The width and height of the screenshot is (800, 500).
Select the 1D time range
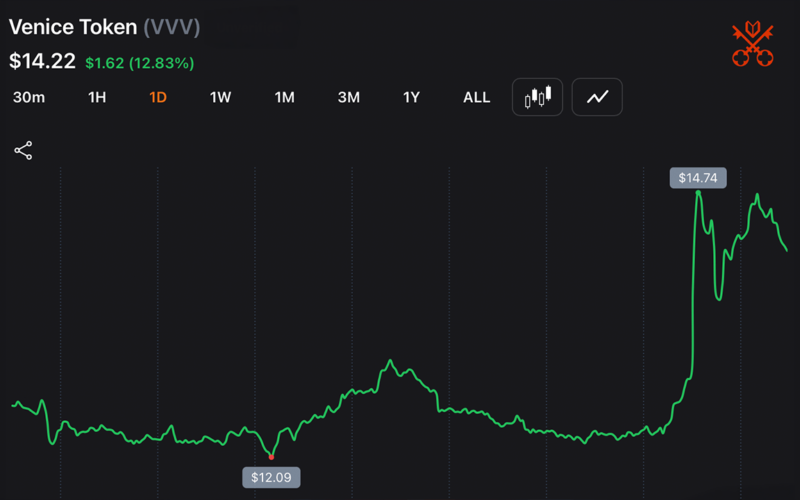pyautogui.click(x=158, y=97)
